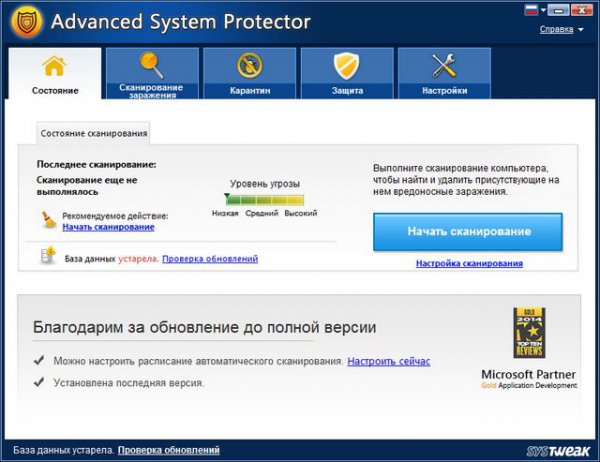Click the Systweak logo in footer
Viewport: 600px width, 462px height.
pos(558,451)
